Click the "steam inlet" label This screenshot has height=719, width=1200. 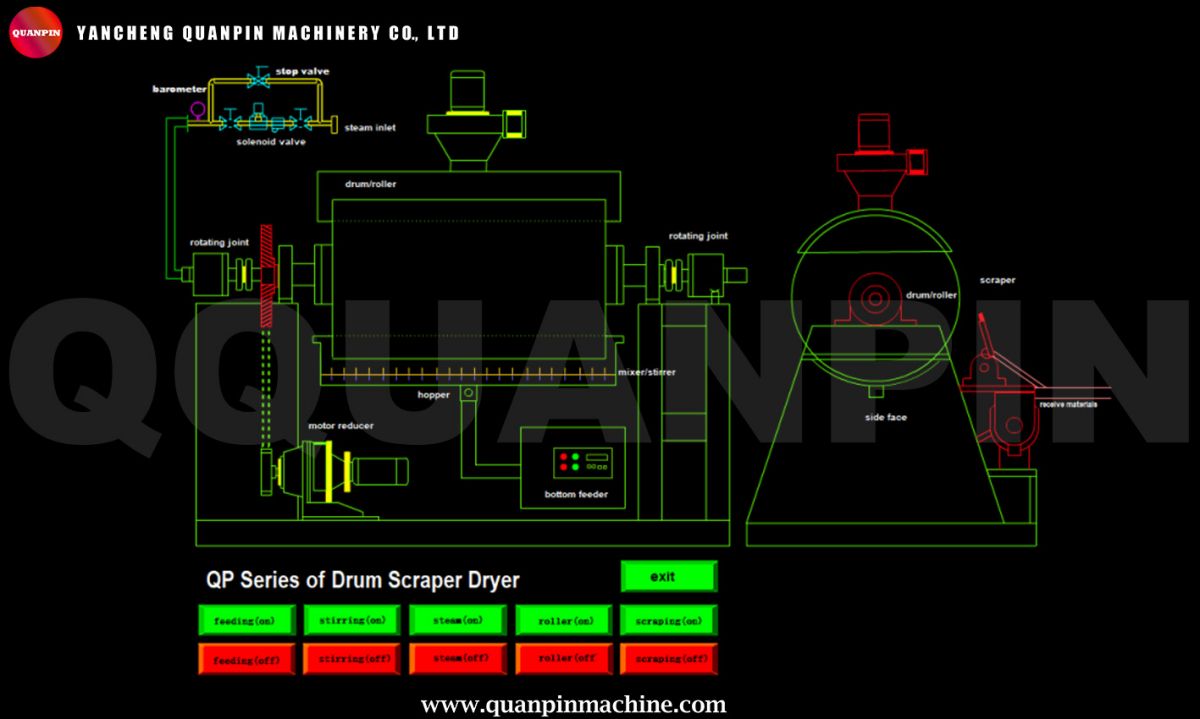click(x=370, y=128)
